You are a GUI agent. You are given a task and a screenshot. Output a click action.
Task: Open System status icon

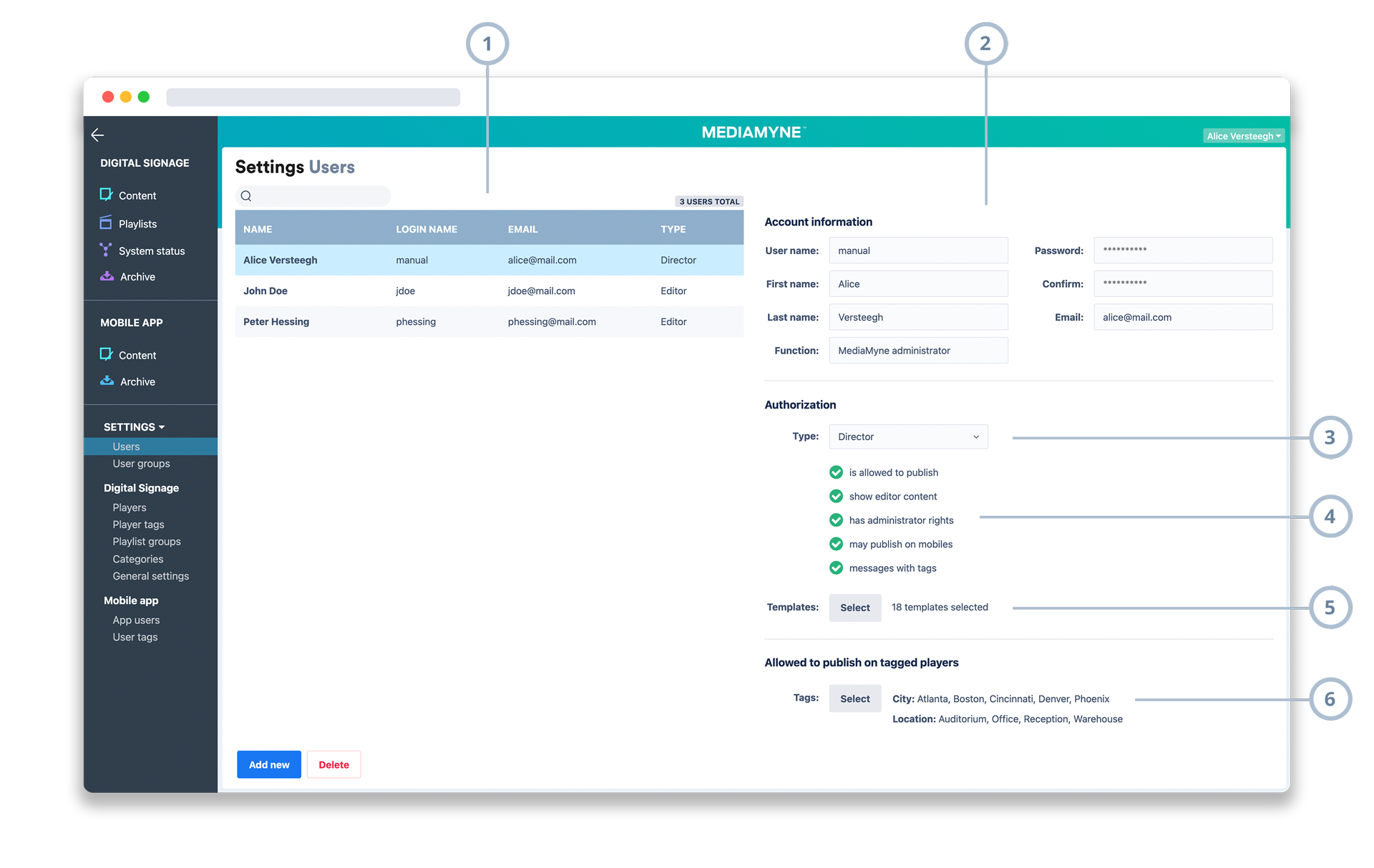point(106,250)
